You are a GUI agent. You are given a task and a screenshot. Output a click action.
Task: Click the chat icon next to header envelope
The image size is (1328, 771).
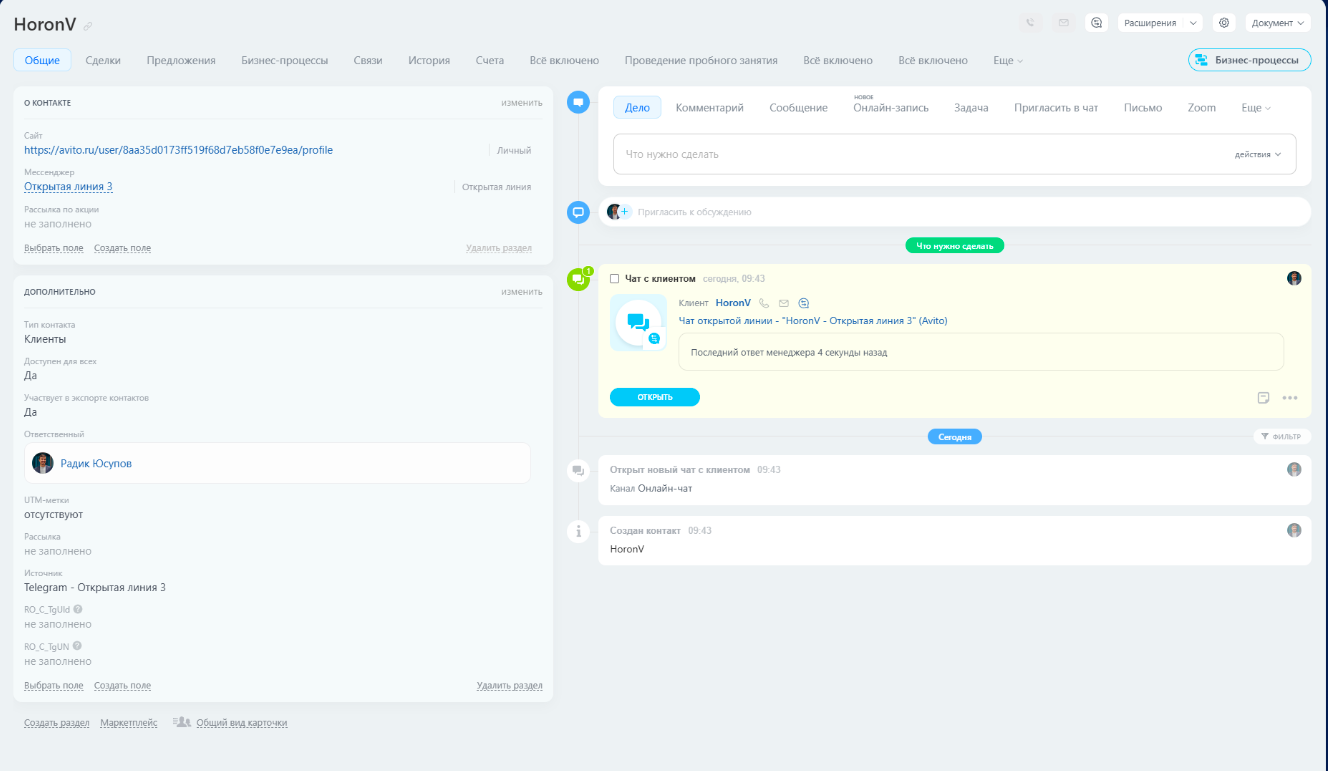point(1096,23)
